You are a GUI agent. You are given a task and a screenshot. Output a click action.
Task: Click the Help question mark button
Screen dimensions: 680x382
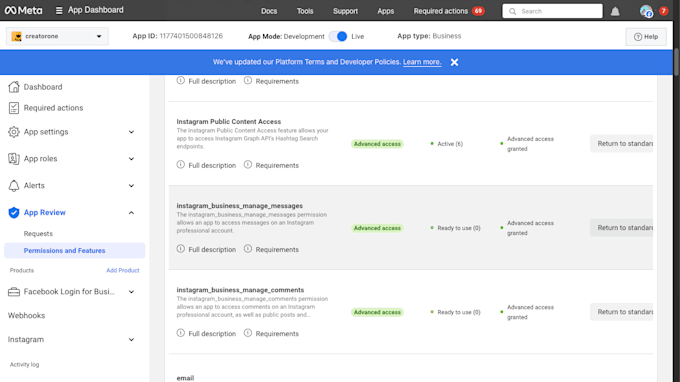click(x=646, y=37)
